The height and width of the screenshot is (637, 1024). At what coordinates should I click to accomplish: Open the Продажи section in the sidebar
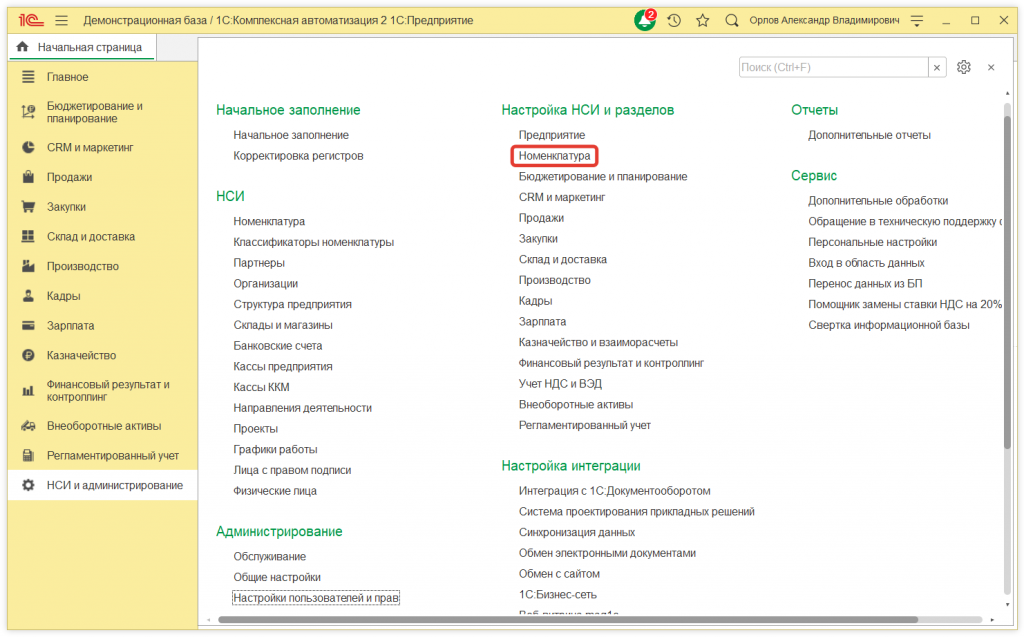[x=69, y=177]
